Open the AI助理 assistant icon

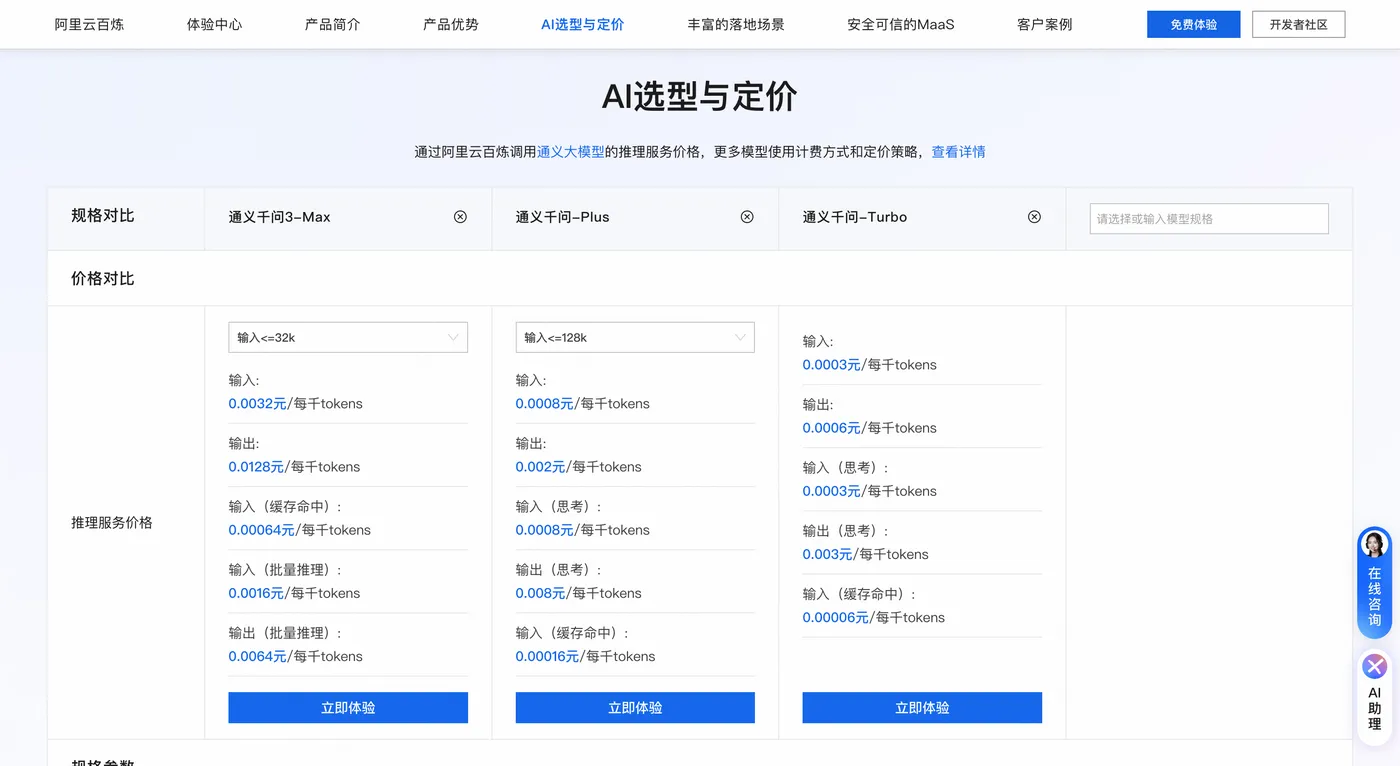(x=1375, y=696)
